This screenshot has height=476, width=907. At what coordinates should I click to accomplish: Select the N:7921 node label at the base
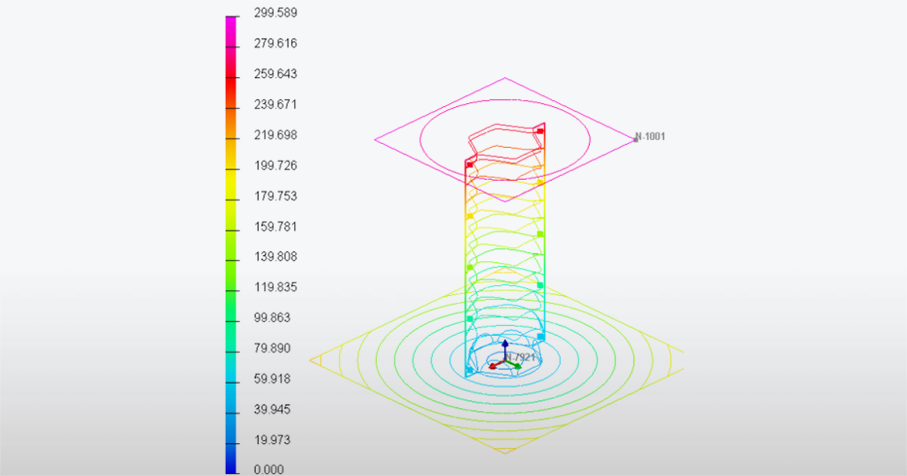pyautogui.click(x=522, y=356)
